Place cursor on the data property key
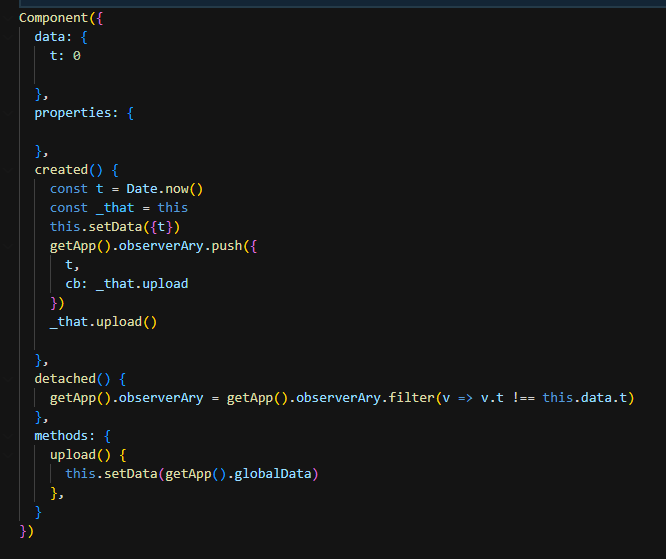Viewport: 666px width, 559px height. coord(50,36)
